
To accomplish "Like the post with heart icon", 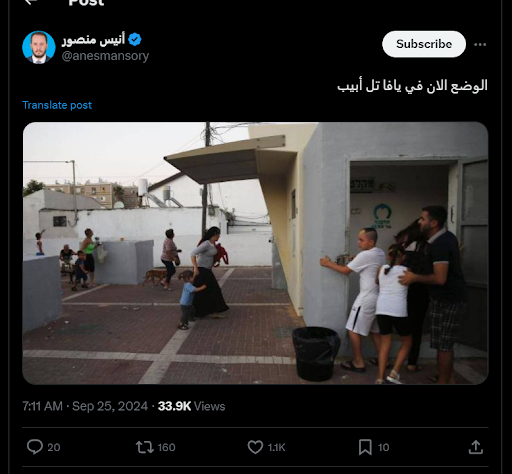I will point(255,447).
